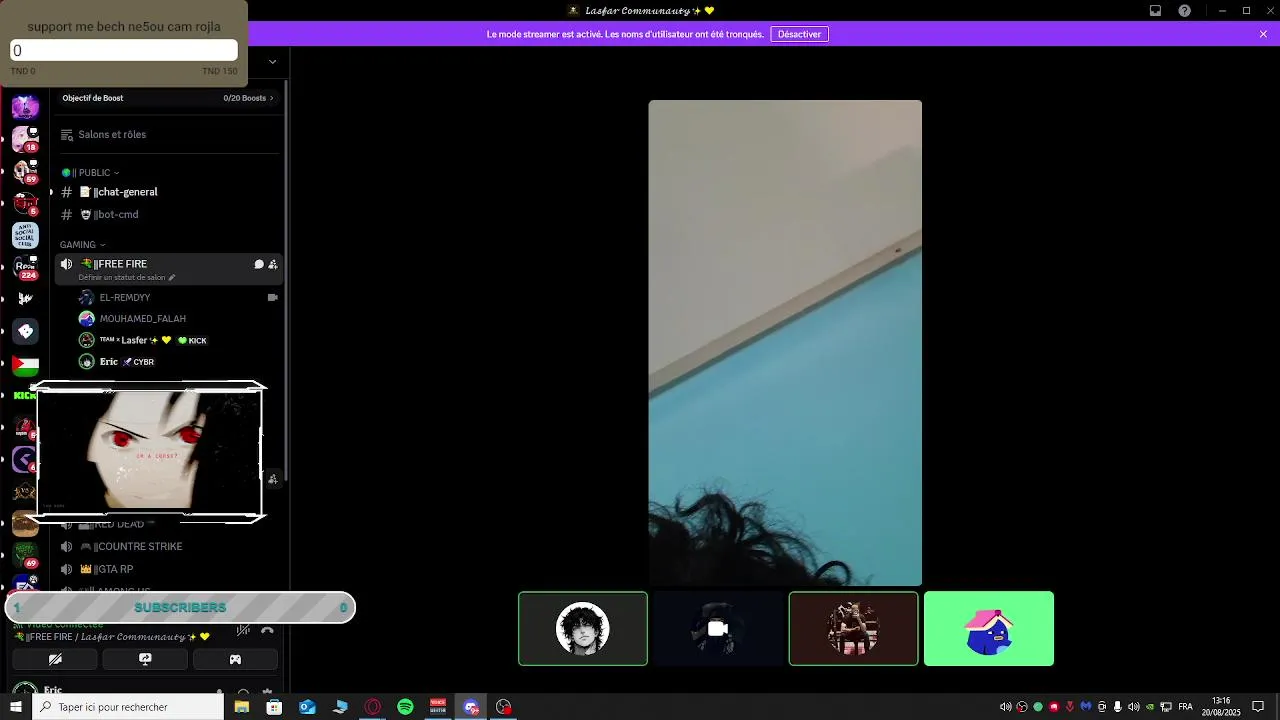Open server with 18 notification badge
Image resolution: width=1280 pixels, height=720 pixels.
25,139
